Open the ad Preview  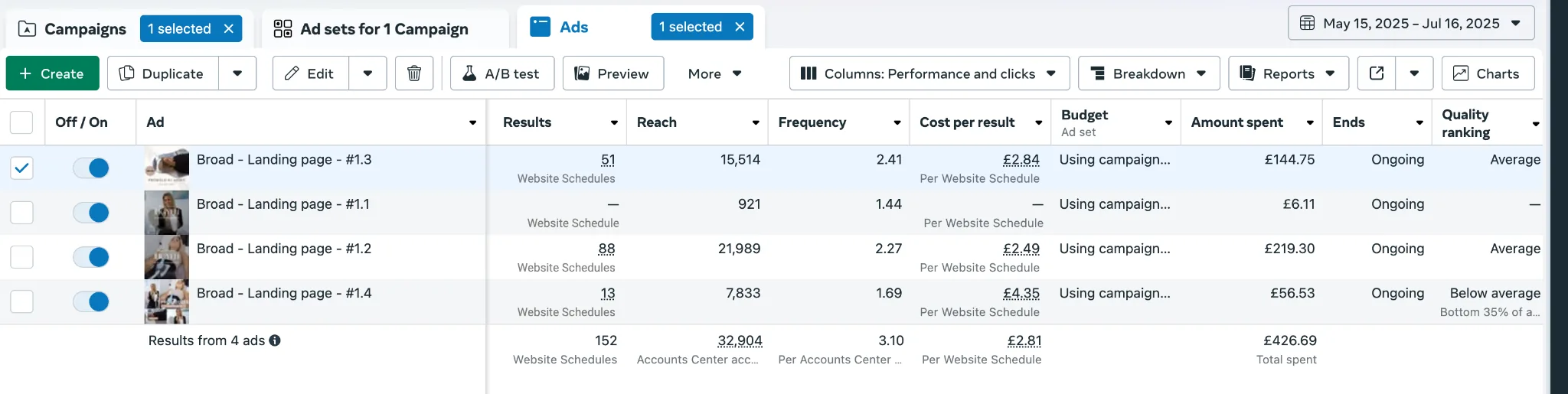(613, 73)
